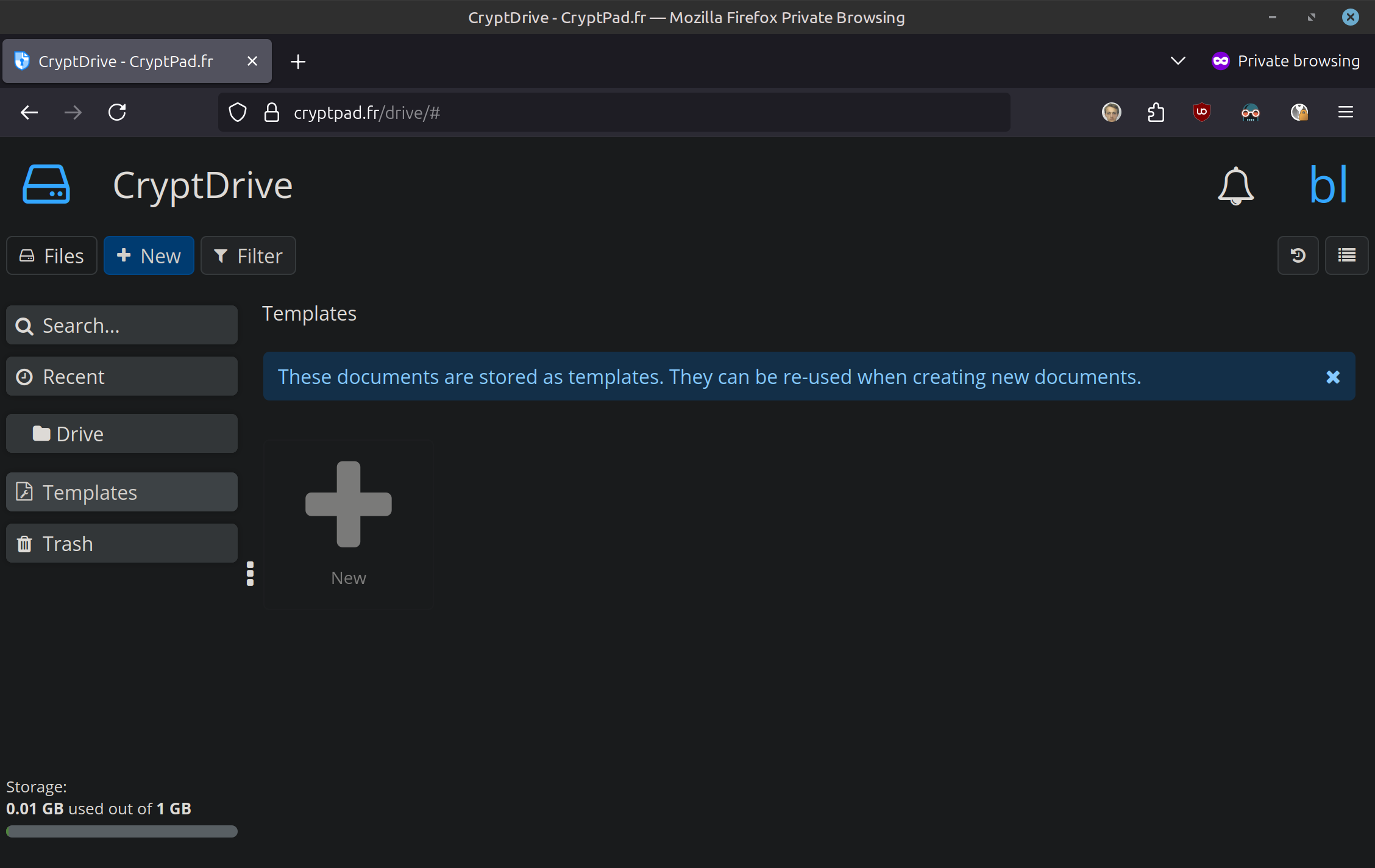
Task: Open the Trash section
Action: (122, 544)
